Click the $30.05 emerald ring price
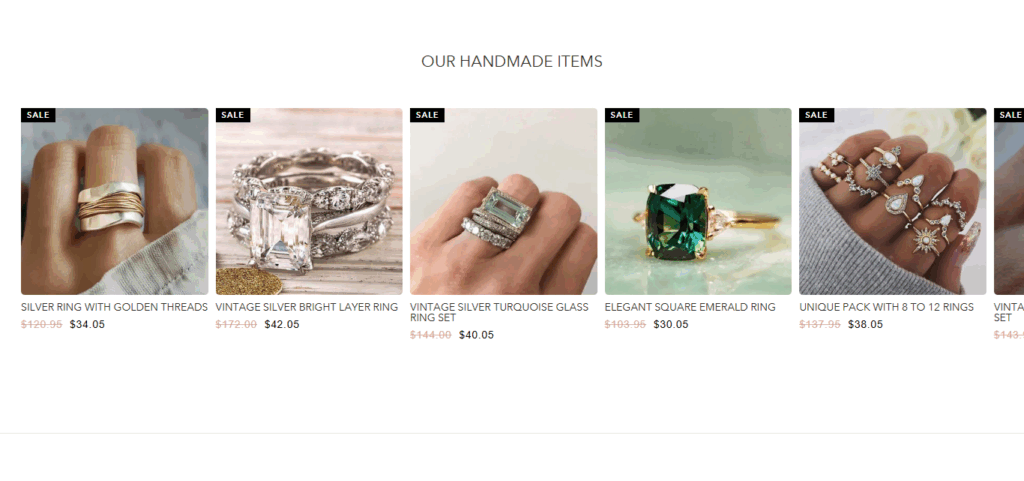The width and height of the screenshot is (1024, 481). tap(671, 324)
